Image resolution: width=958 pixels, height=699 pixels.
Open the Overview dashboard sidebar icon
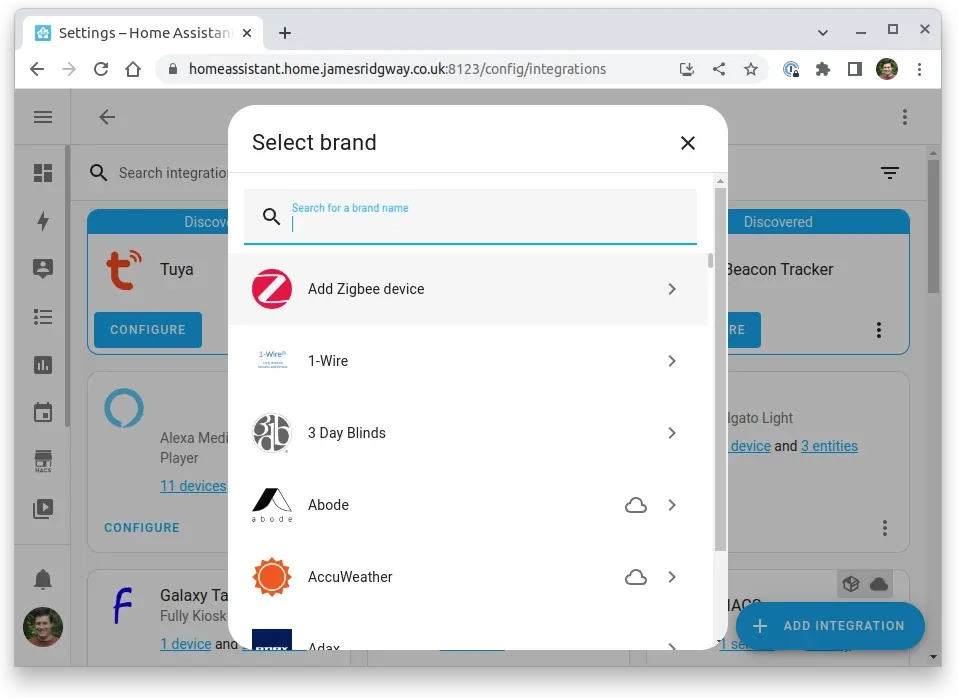(x=43, y=173)
